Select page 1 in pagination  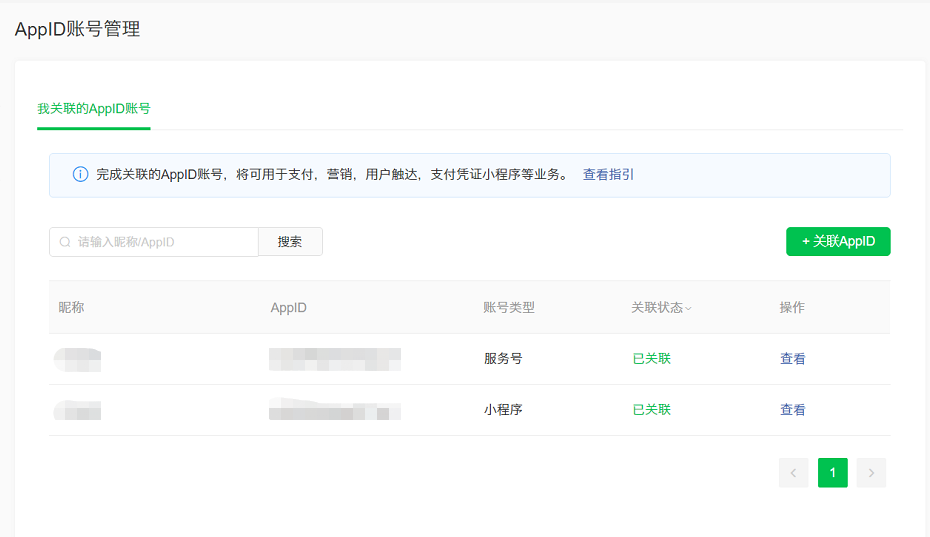coord(833,473)
